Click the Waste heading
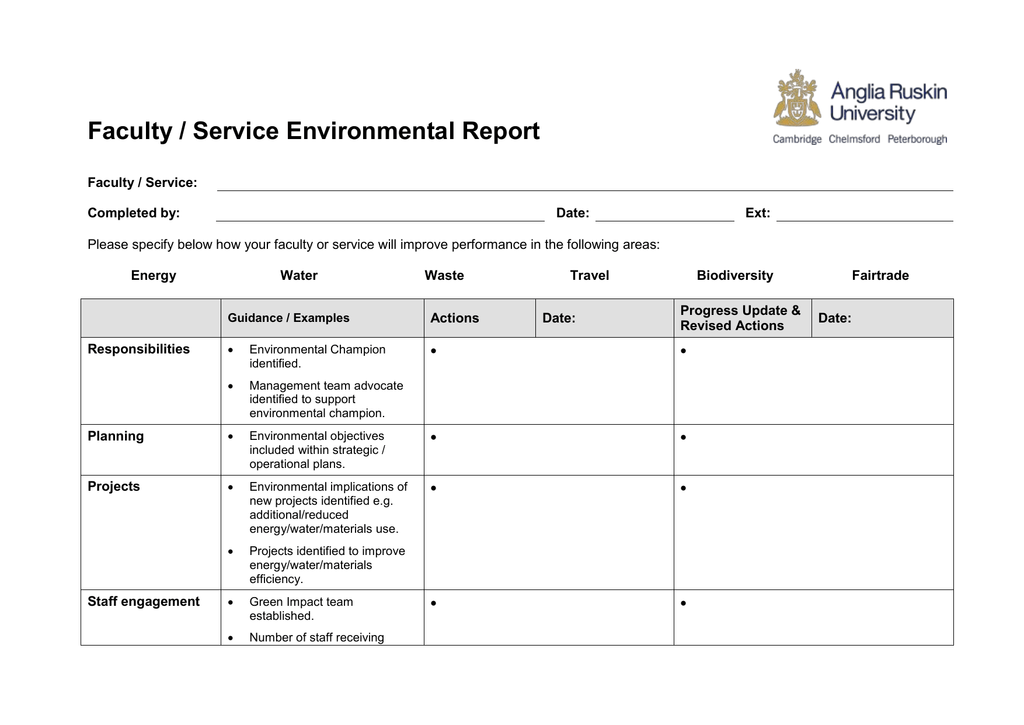The image size is (1024, 725). coord(444,276)
